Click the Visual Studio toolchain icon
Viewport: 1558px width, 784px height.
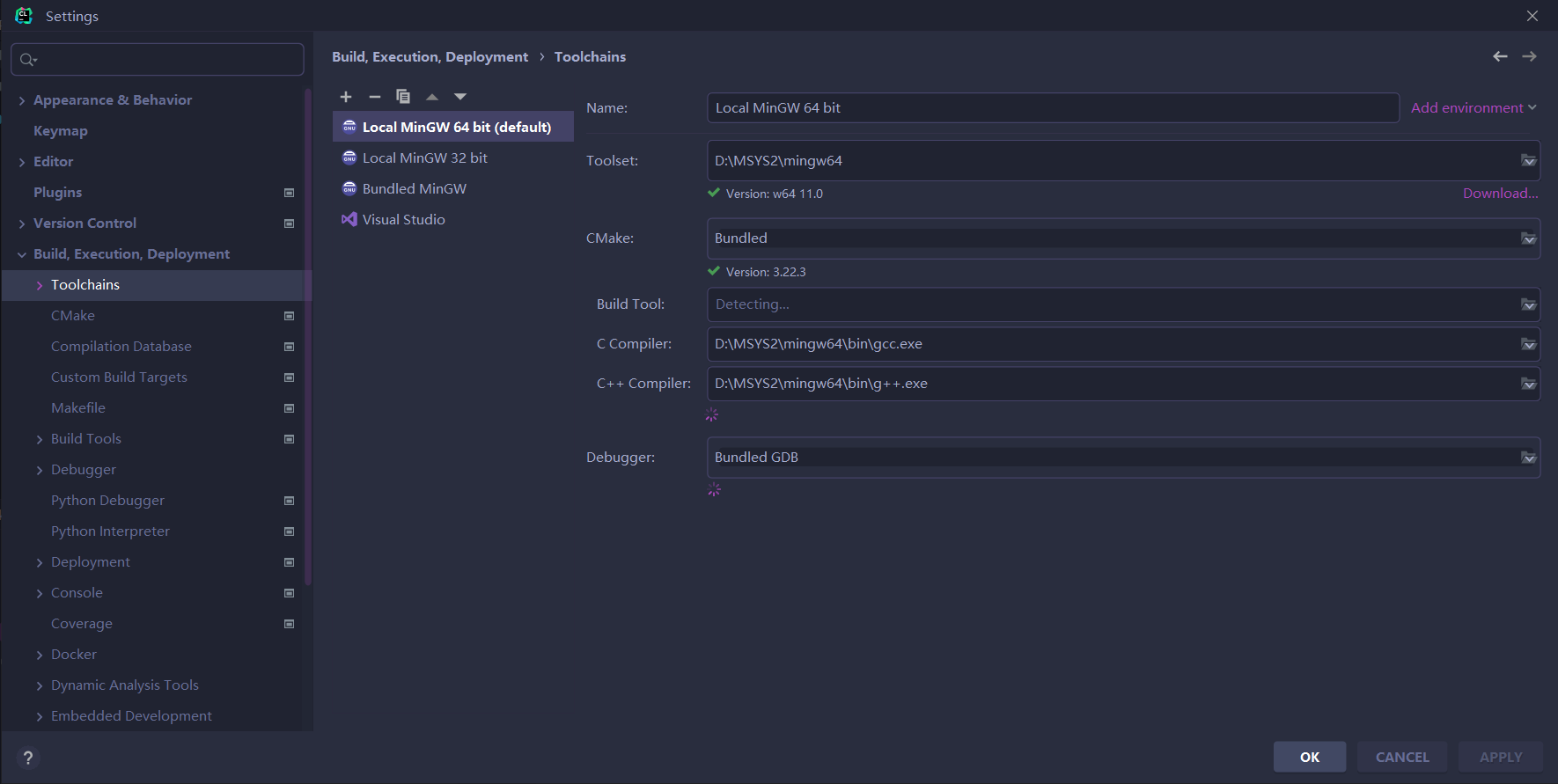tap(349, 219)
